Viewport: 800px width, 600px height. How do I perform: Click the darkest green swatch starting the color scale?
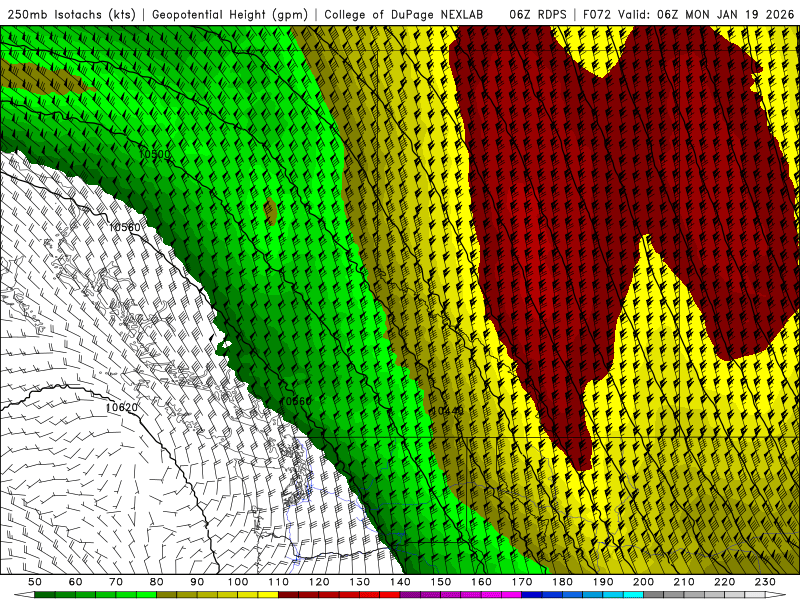pos(44,595)
